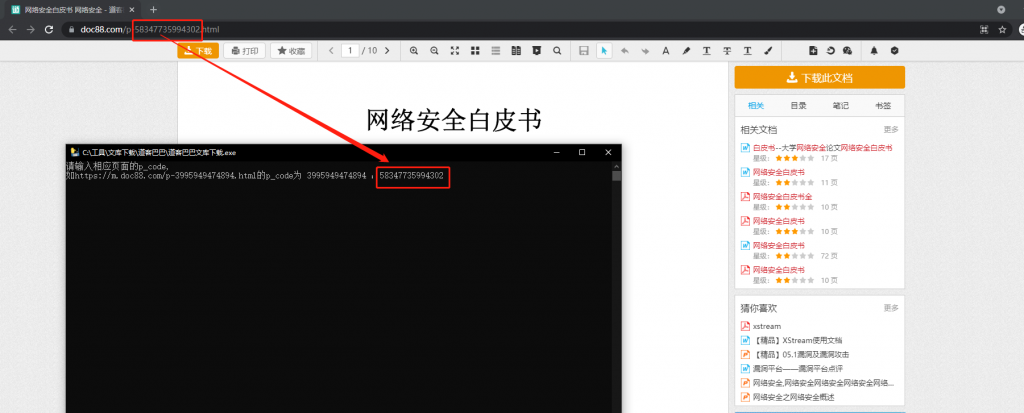Screen dimensions: 1024x413
Task: Switch to the 笔记 tab
Action: pyautogui.click(x=840, y=105)
